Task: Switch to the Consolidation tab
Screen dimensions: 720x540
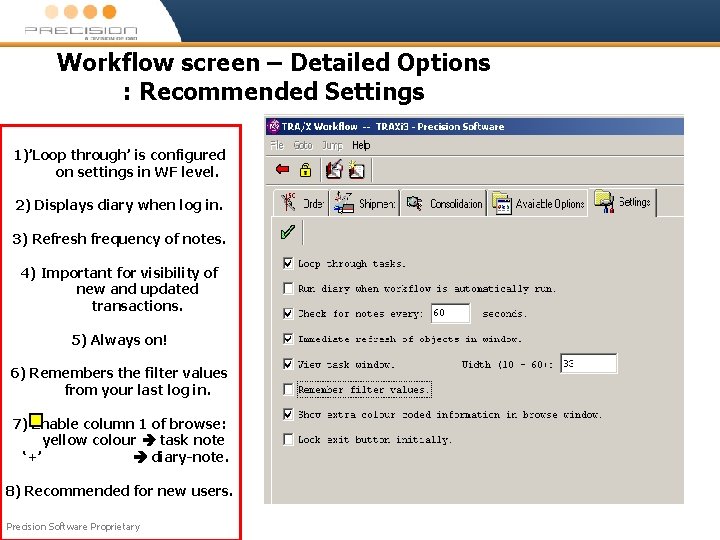Action: click(x=444, y=202)
